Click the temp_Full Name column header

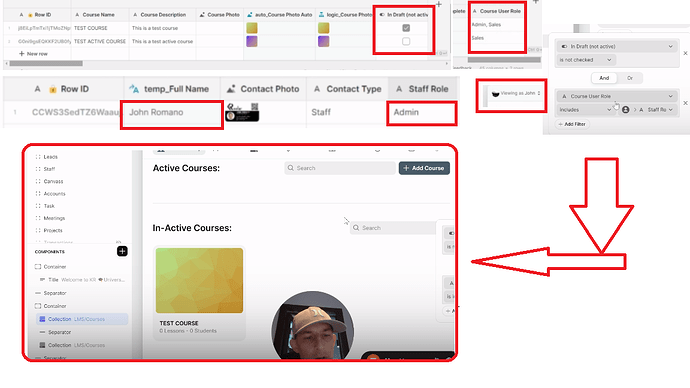(172, 89)
